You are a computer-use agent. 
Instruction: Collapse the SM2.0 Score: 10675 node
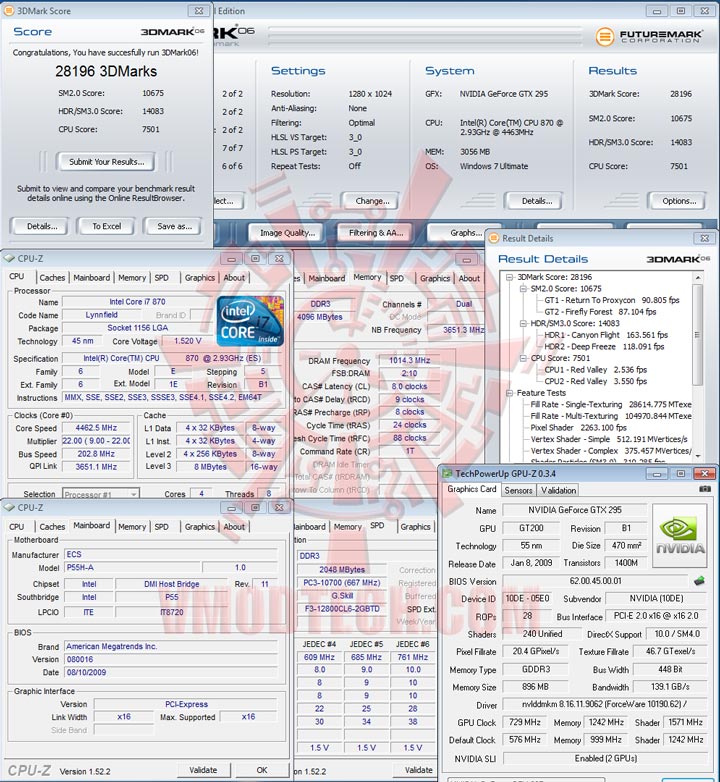pos(523,288)
